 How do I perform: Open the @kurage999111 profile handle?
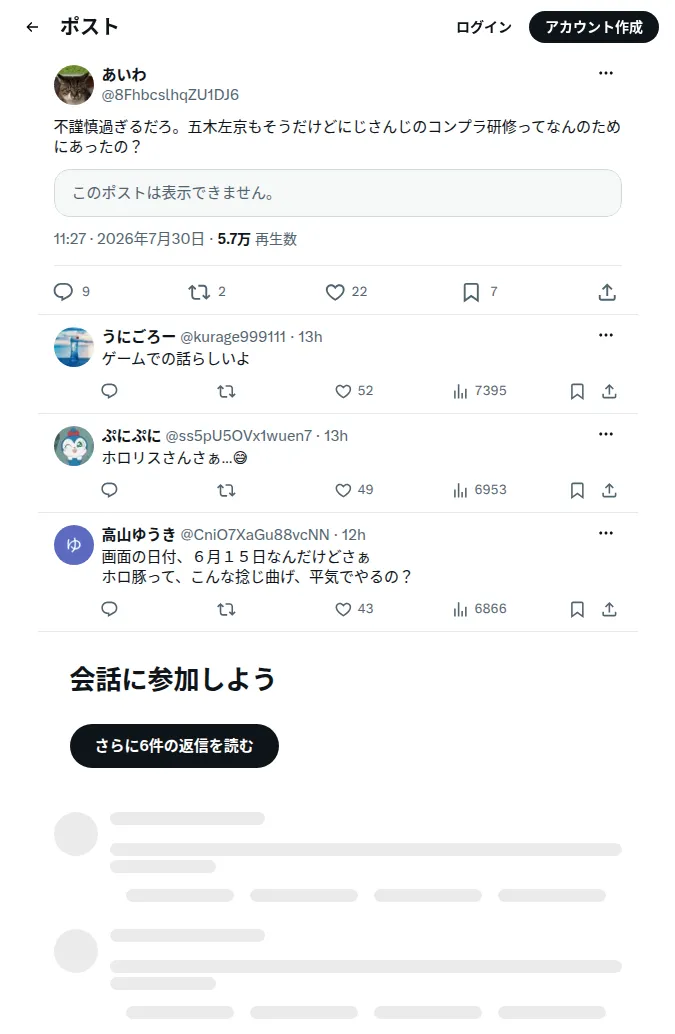tap(233, 337)
